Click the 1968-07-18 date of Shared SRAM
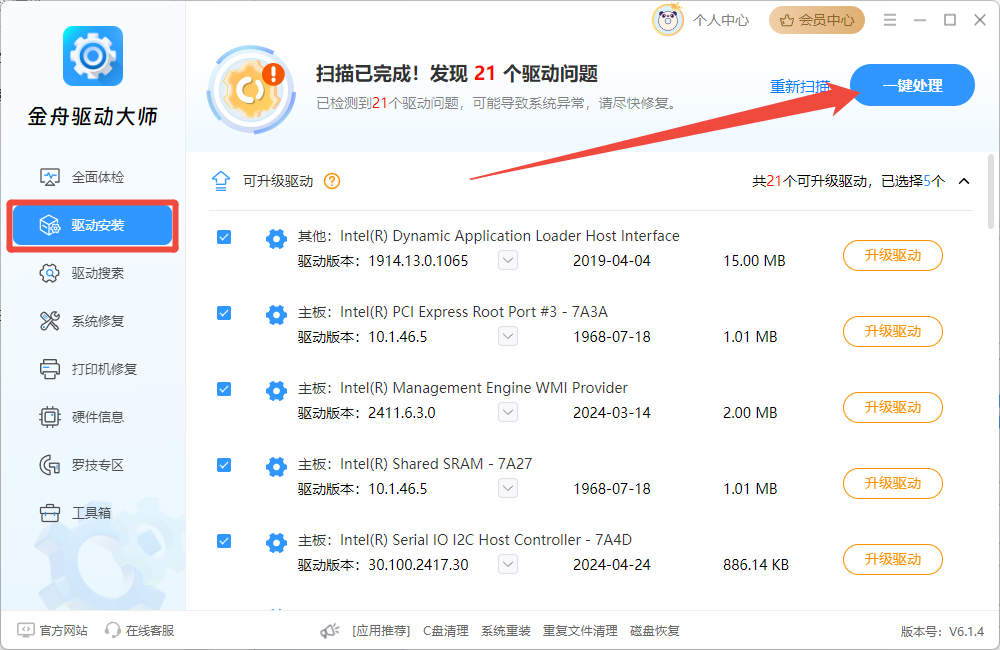 click(x=612, y=489)
